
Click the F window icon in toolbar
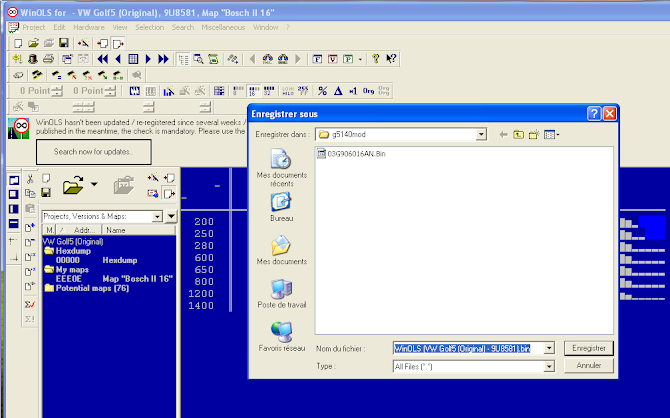(317, 59)
